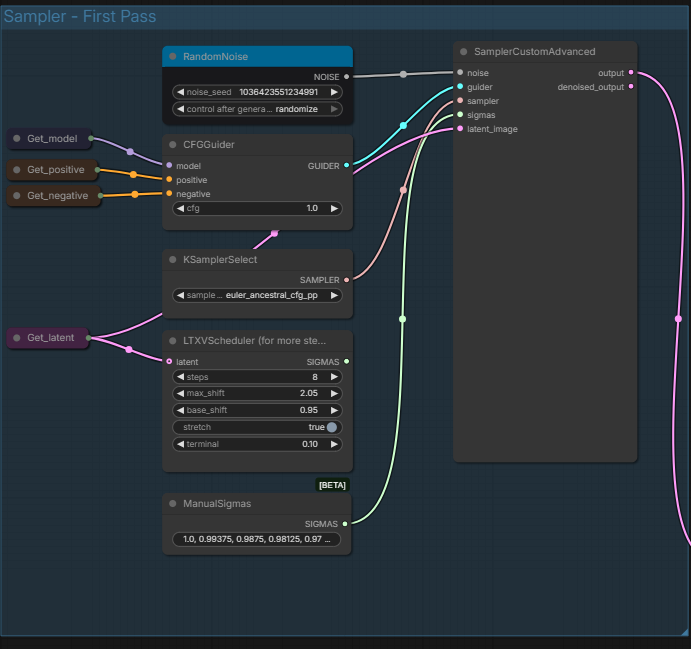Viewport: 691px width, 649px height.
Task: Collapse the CFGGuider node via its header dot
Action: (173, 145)
